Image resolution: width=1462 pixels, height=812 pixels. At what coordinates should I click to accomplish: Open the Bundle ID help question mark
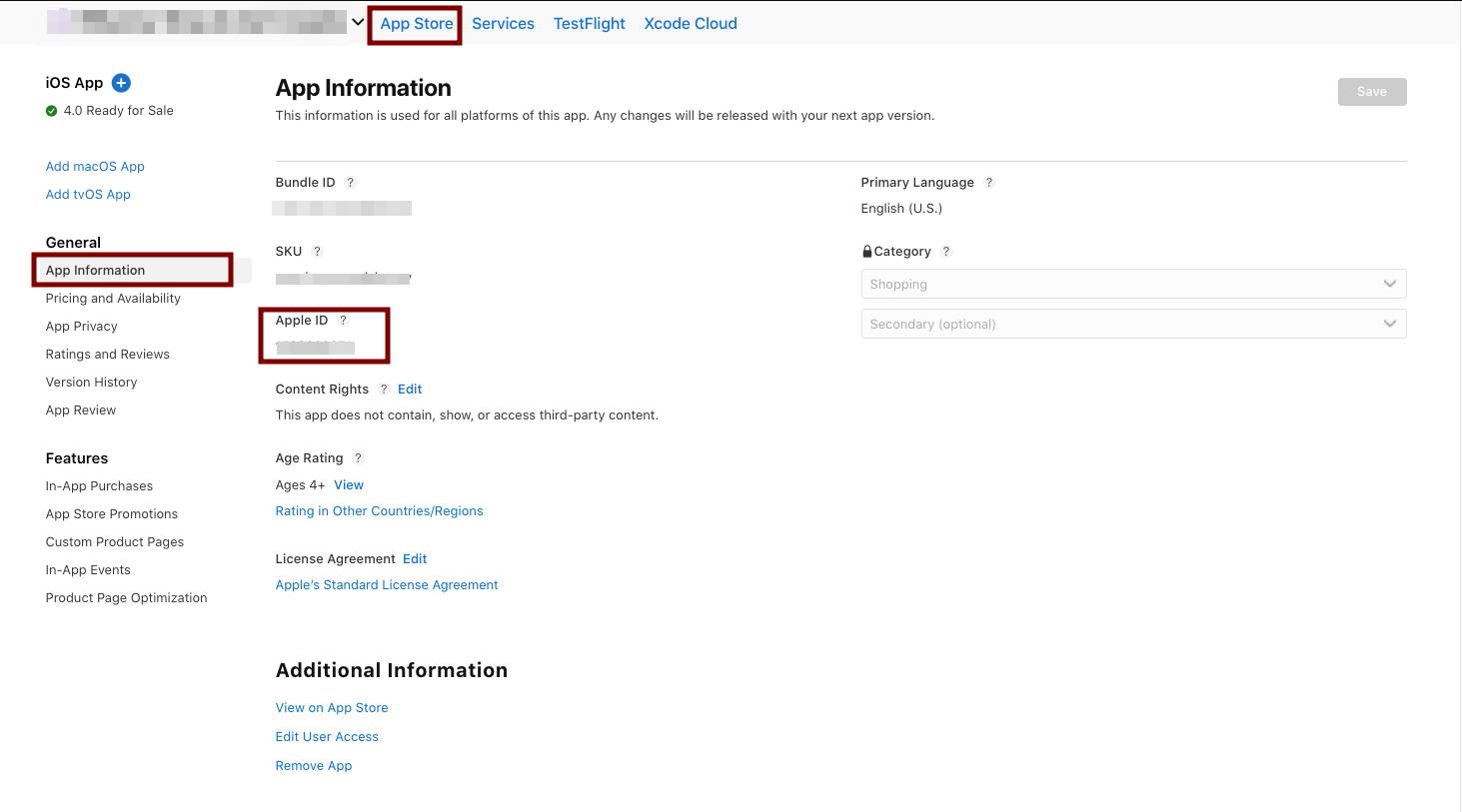(x=350, y=183)
